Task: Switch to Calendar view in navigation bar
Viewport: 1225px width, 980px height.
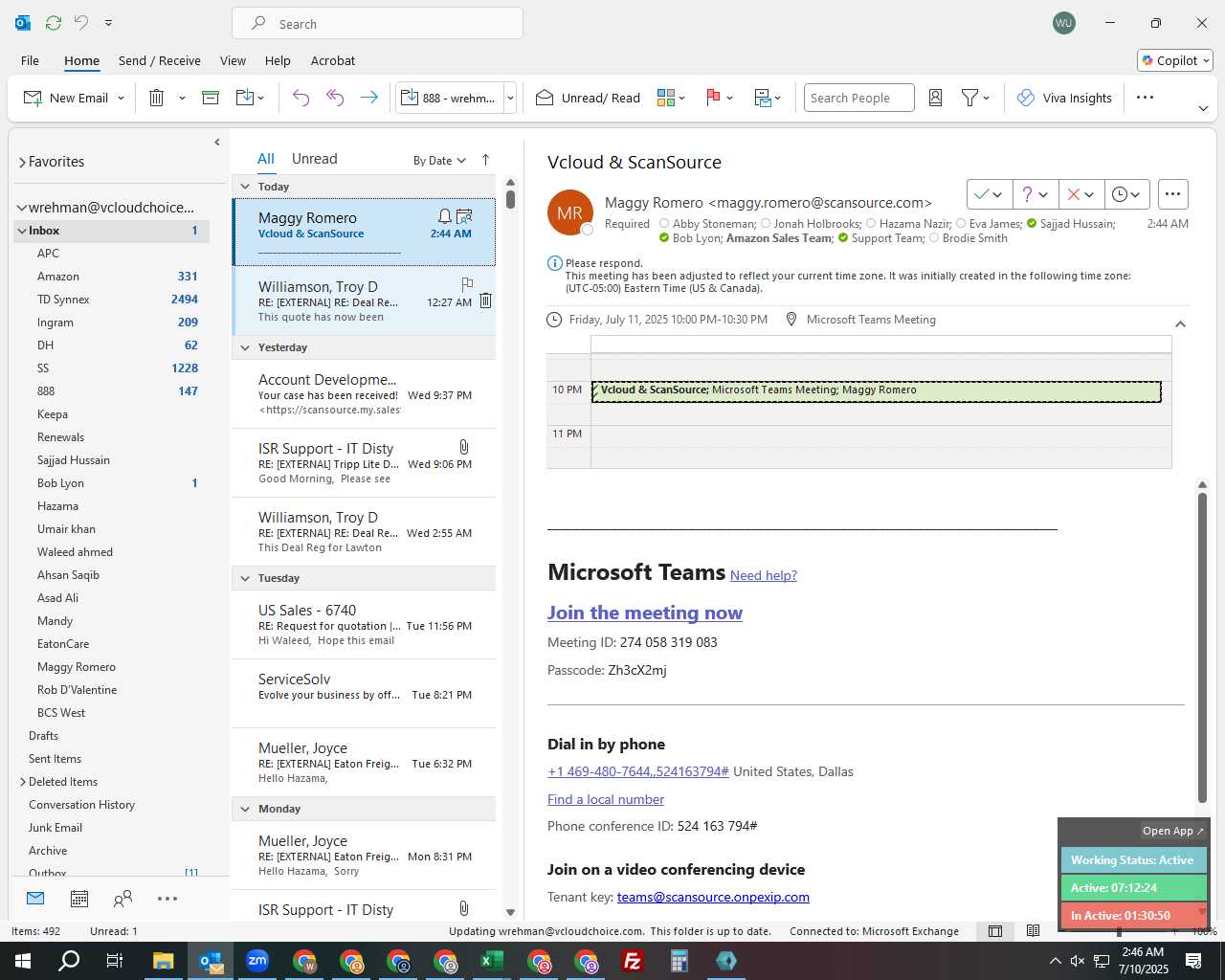Action: click(79, 899)
